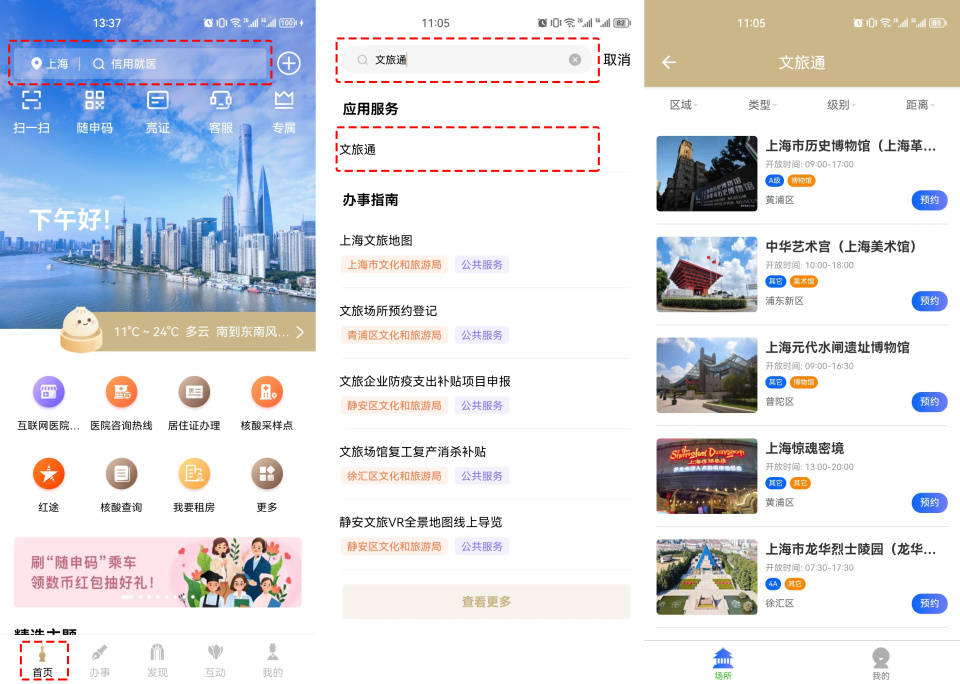This screenshot has width=960, height=684.
Task: Expand the 区域 filter dropdown
Action: [684, 105]
